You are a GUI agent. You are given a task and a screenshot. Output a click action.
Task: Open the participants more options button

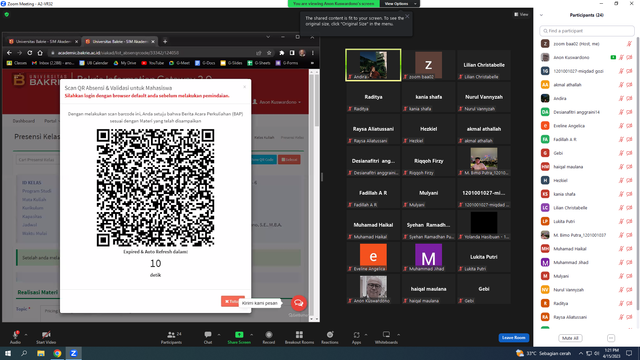[611, 338]
